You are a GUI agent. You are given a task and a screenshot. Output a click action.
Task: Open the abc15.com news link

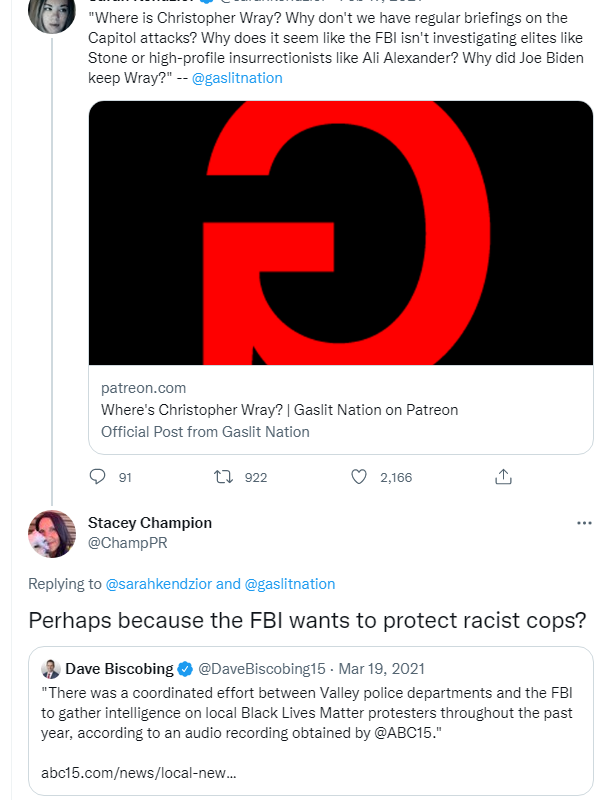pyautogui.click(x=139, y=773)
